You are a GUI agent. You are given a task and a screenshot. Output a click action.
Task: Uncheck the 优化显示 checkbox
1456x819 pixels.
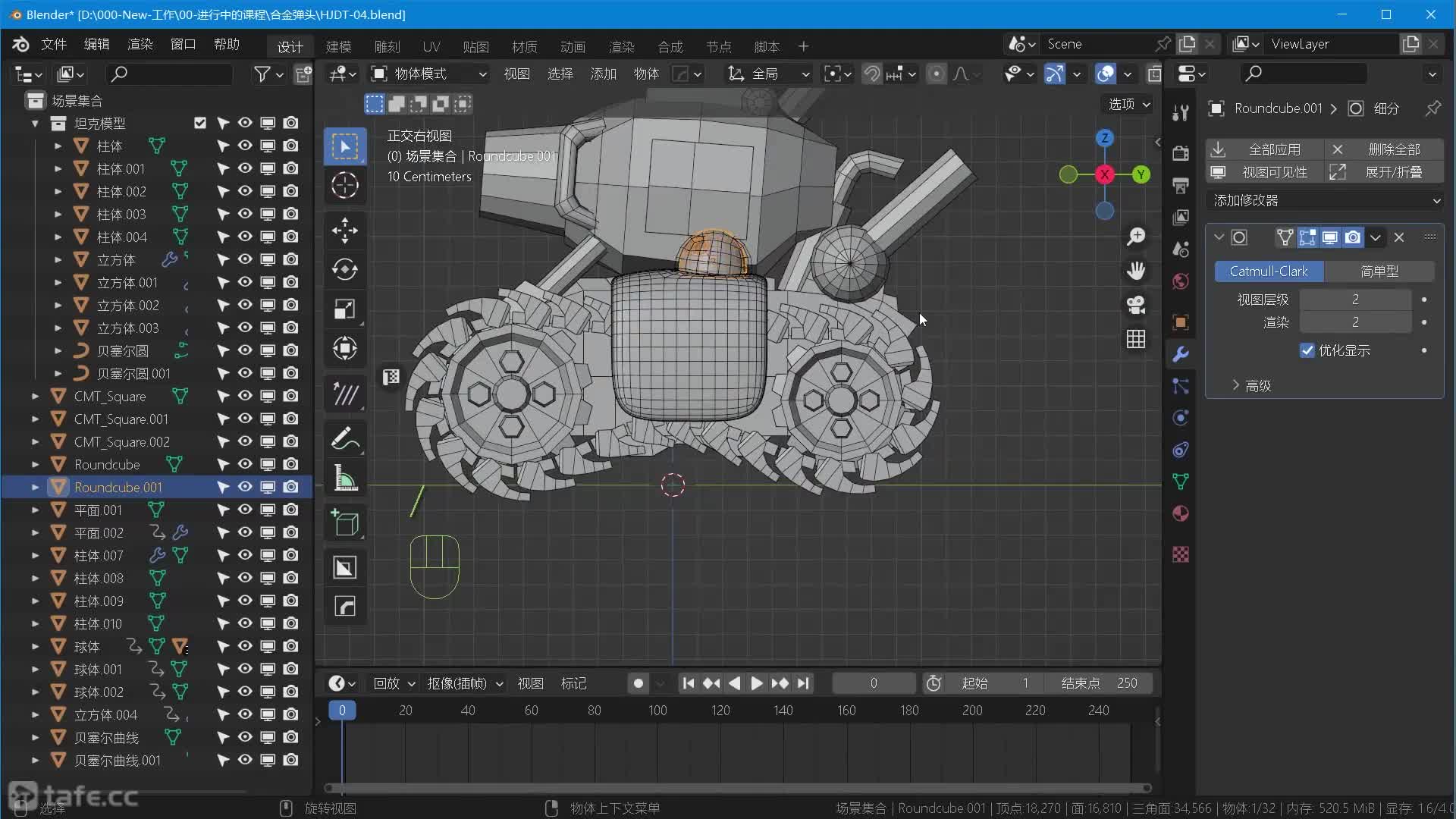click(x=1307, y=350)
